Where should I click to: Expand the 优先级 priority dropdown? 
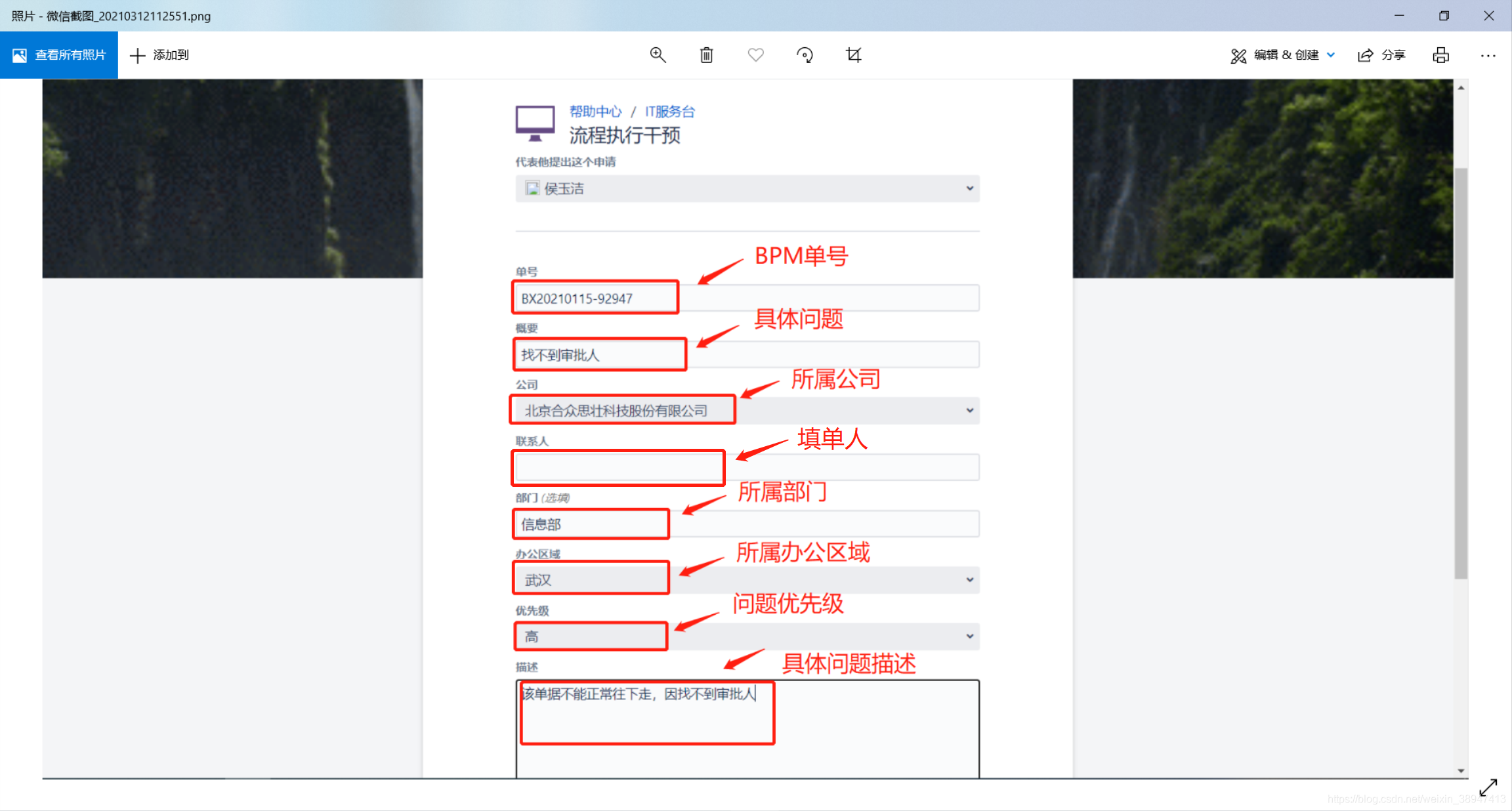[969, 636]
